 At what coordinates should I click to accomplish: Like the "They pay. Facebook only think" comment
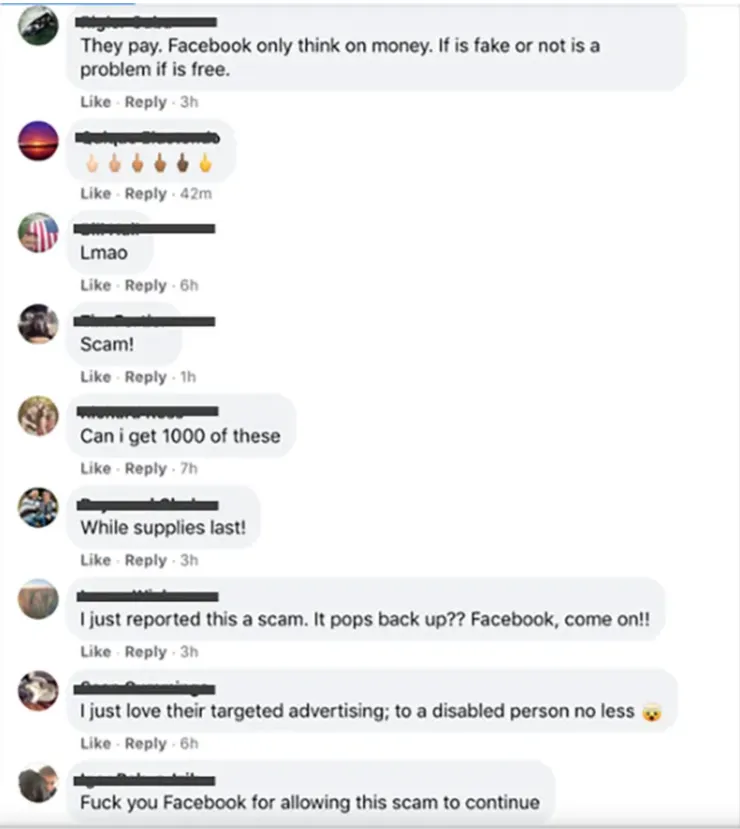tap(96, 102)
